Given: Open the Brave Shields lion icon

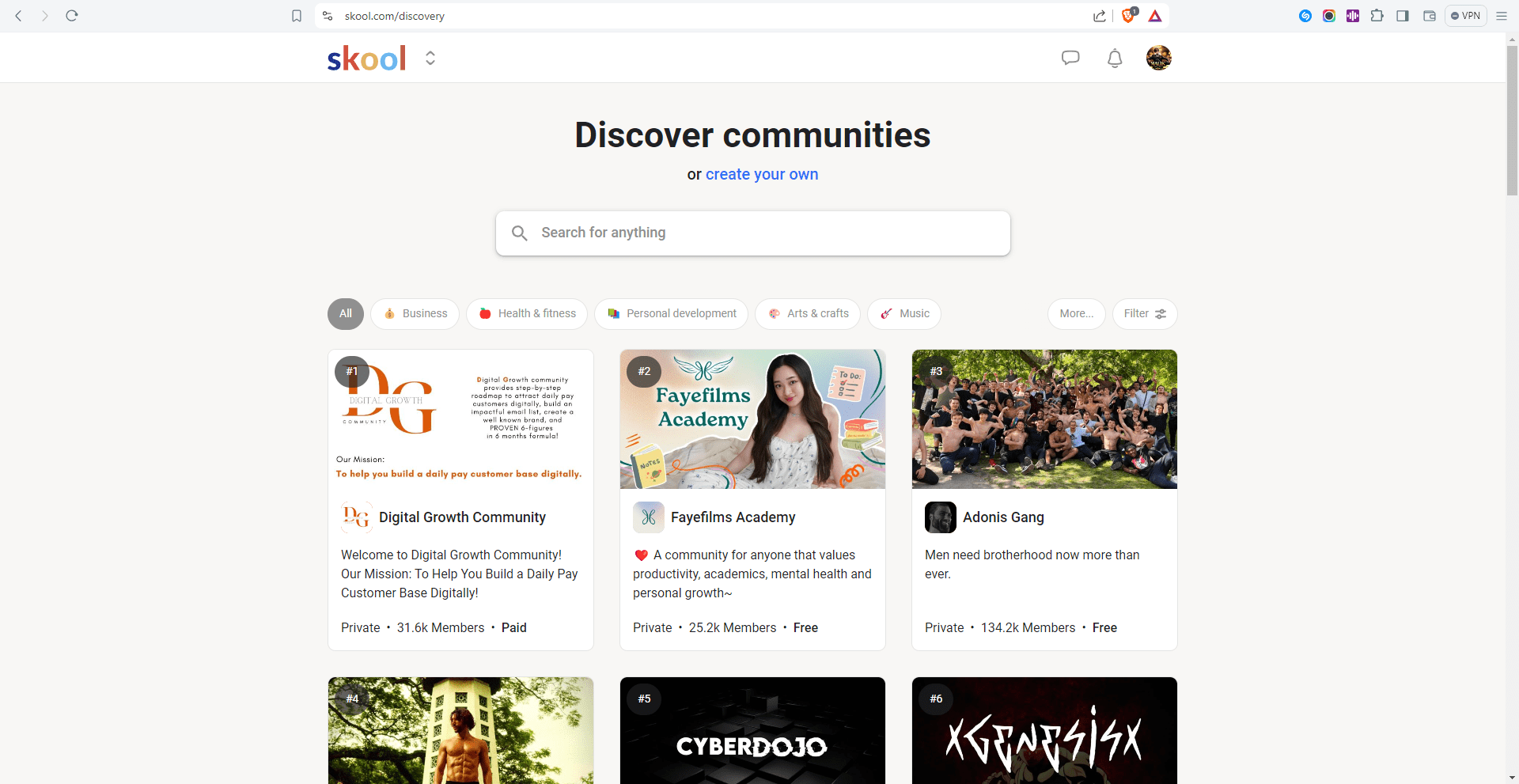Looking at the screenshot, I should (x=1129, y=15).
